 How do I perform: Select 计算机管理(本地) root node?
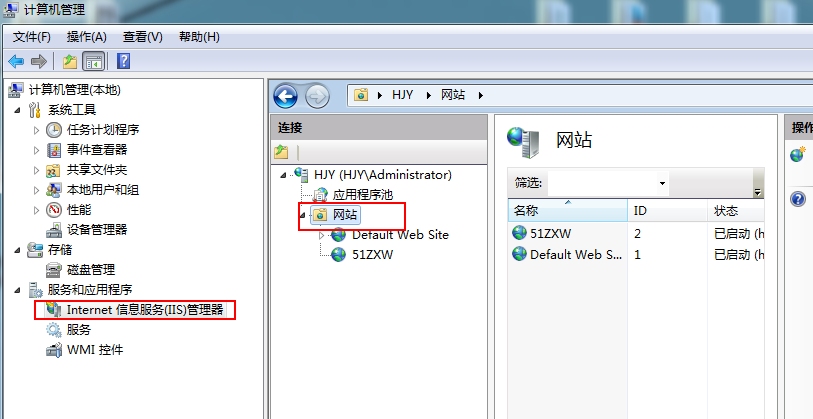pos(75,90)
